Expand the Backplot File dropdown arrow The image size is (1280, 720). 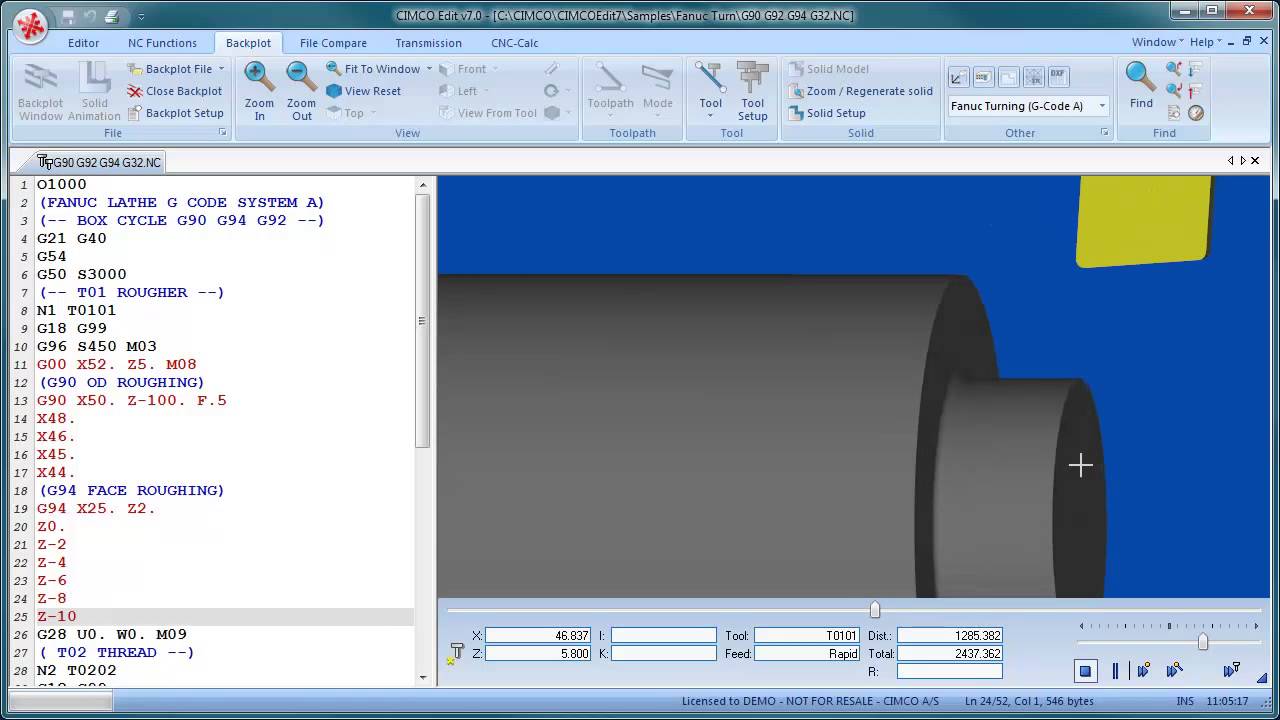pyautogui.click(x=221, y=69)
